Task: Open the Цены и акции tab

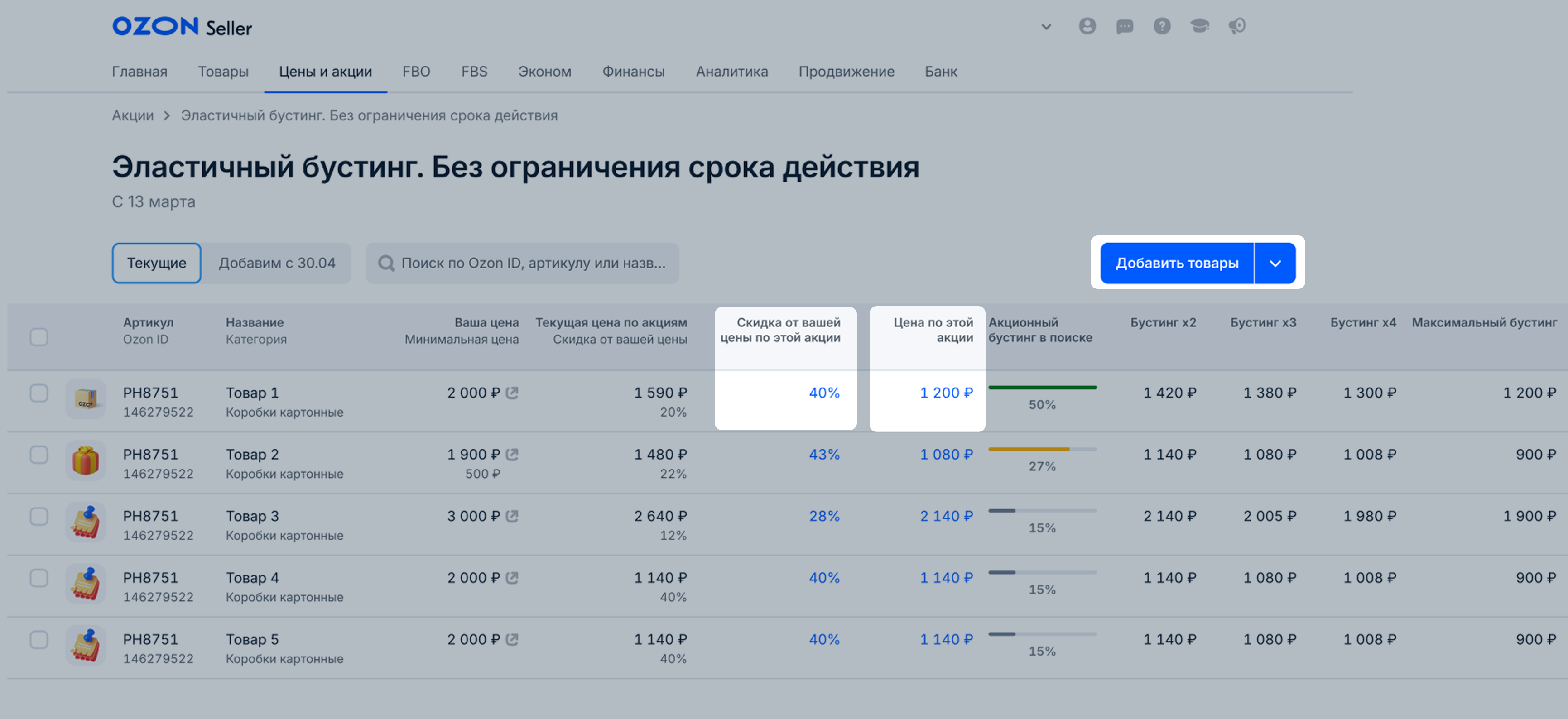Action: [x=326, y=72]
